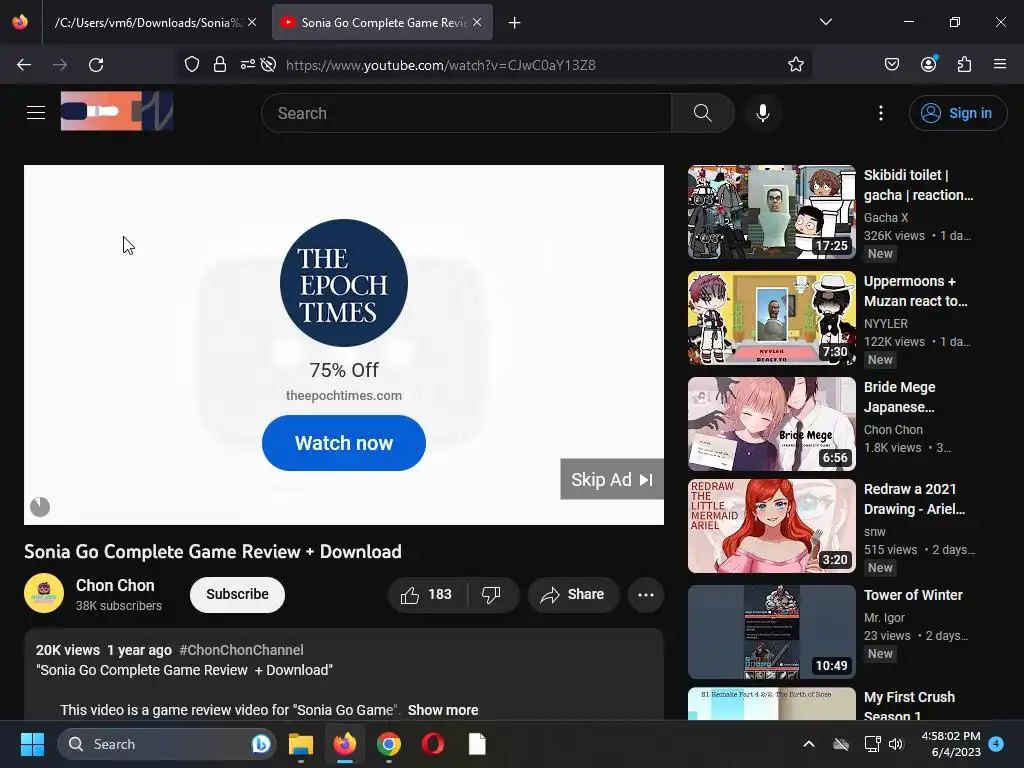Click the ad info circular icon
Image resolution: width=1024 pixels, height=768 pixels.
40,507
